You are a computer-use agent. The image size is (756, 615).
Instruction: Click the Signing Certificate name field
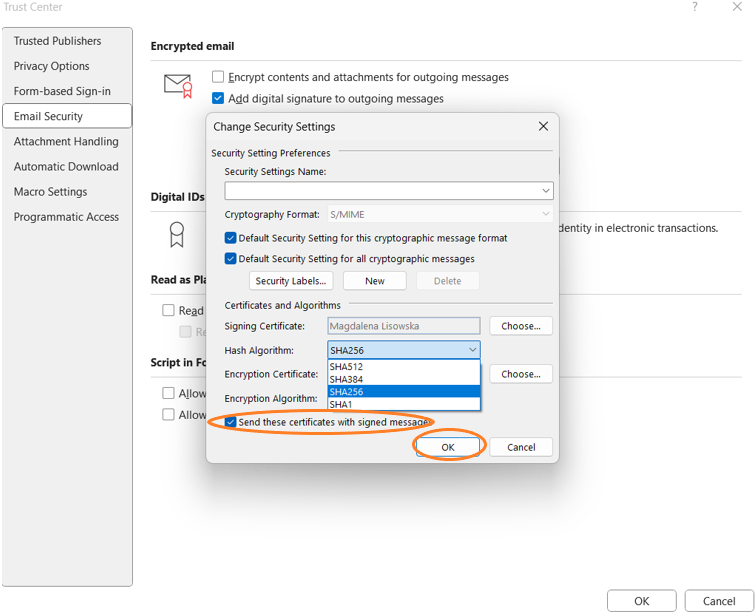(404, 326)
